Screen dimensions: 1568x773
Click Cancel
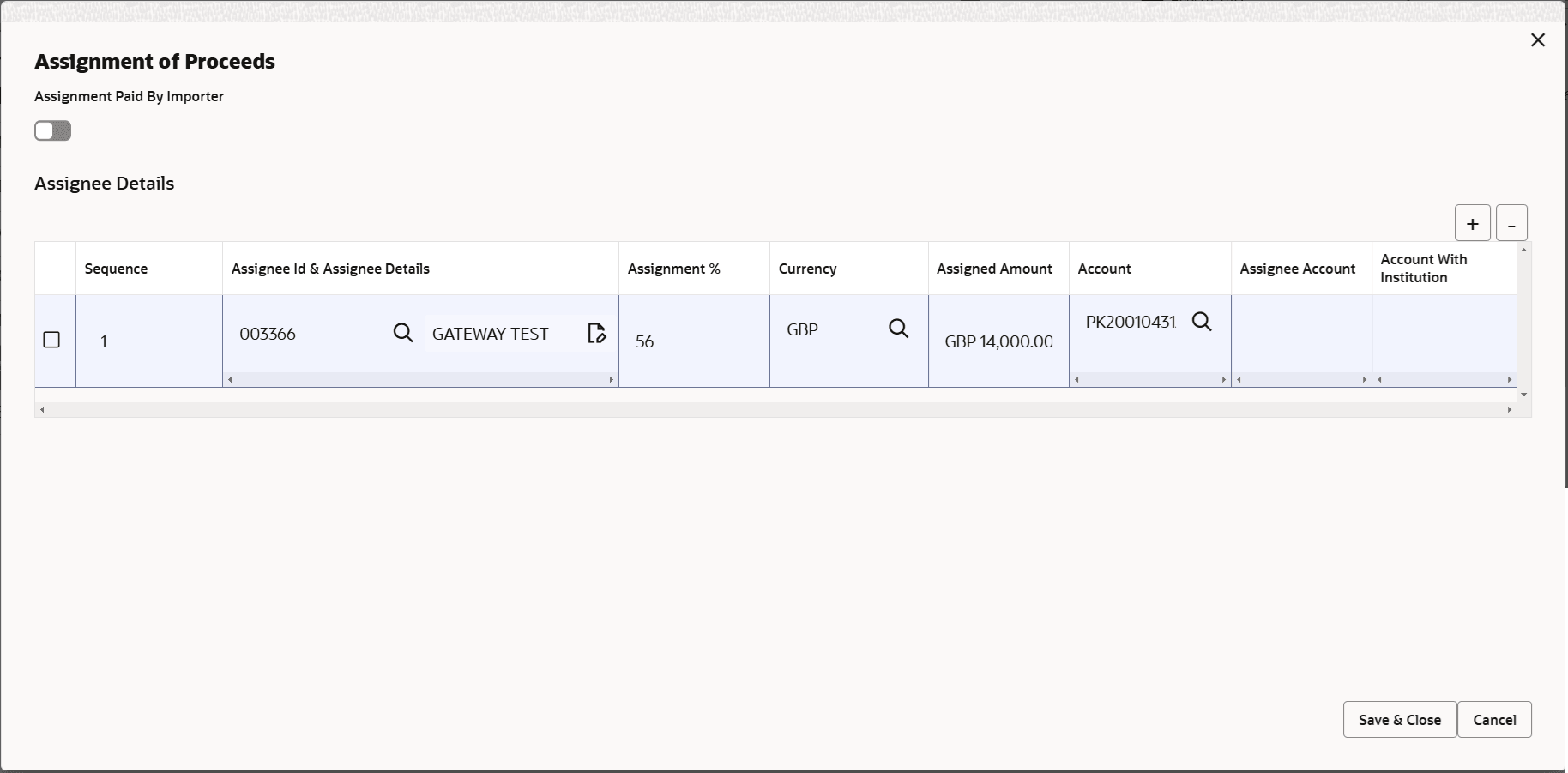(x=1494, y=719)
